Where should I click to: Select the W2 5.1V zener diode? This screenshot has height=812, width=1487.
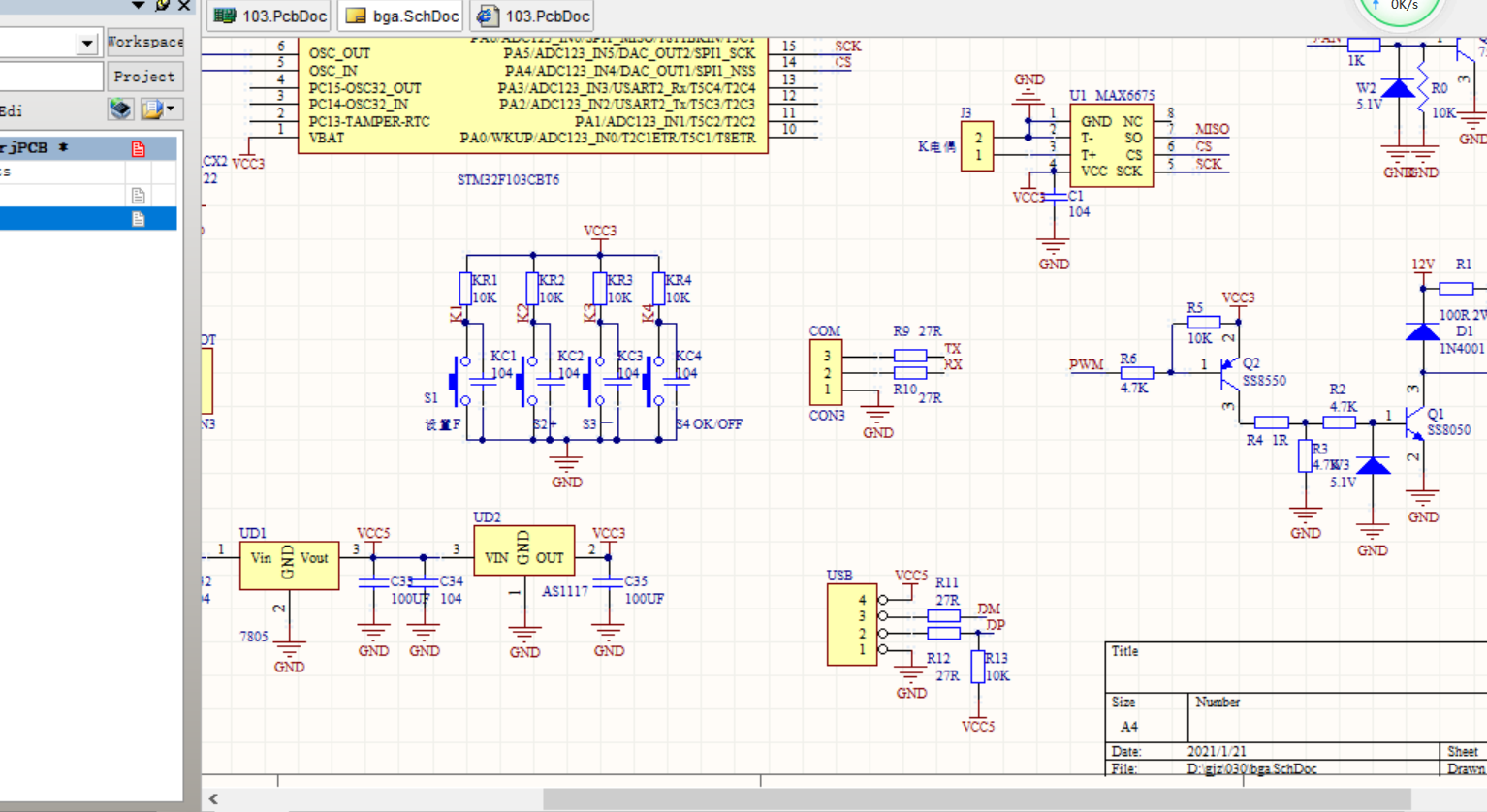(1397, 89)
